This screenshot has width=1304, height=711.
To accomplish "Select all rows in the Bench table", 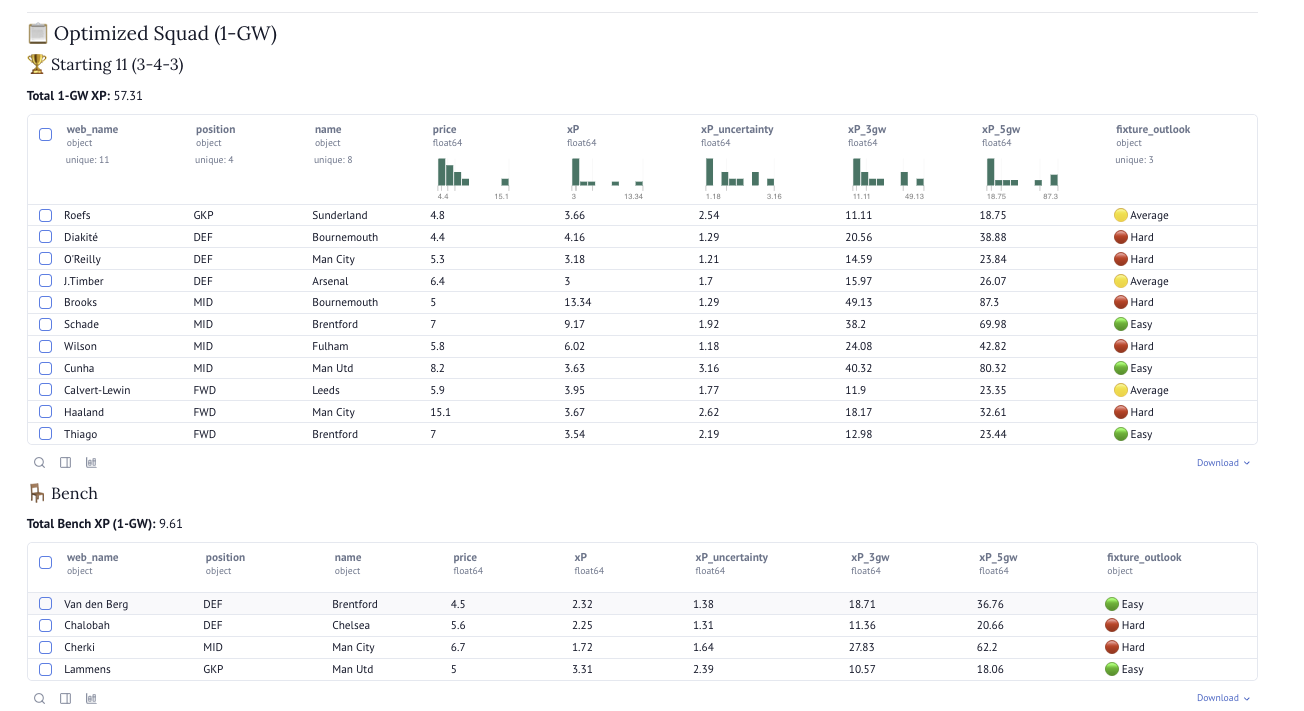I will (45, 562).
